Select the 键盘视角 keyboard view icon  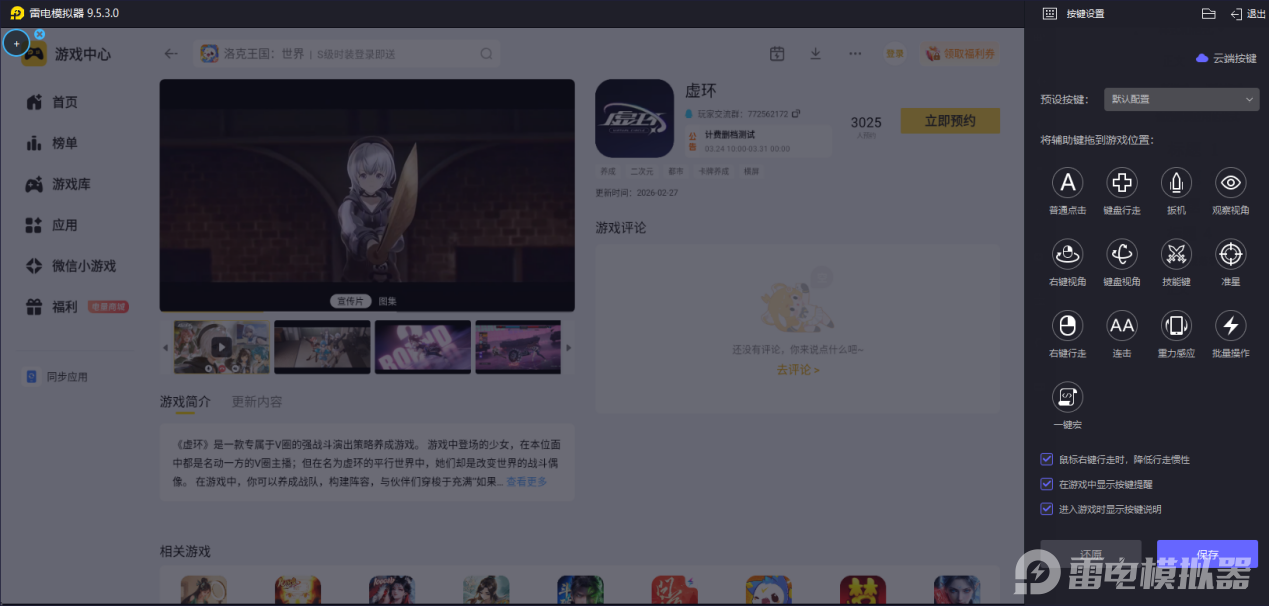[x=1122, y=254]
